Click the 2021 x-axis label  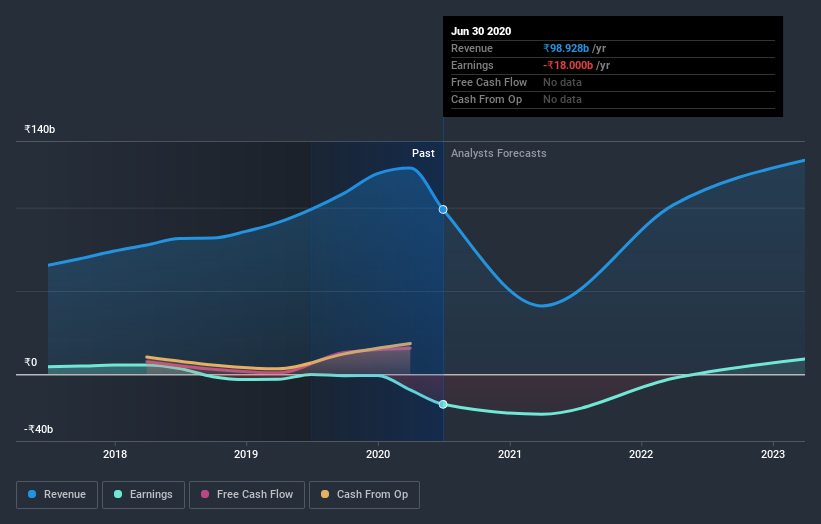(509, 454)
